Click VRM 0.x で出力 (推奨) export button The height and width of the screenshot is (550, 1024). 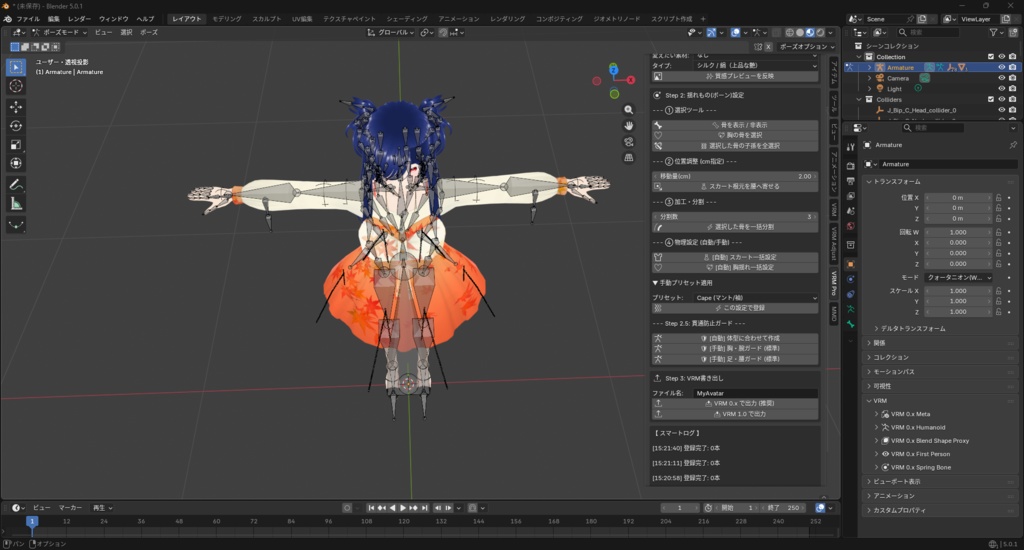pos(735,403)
